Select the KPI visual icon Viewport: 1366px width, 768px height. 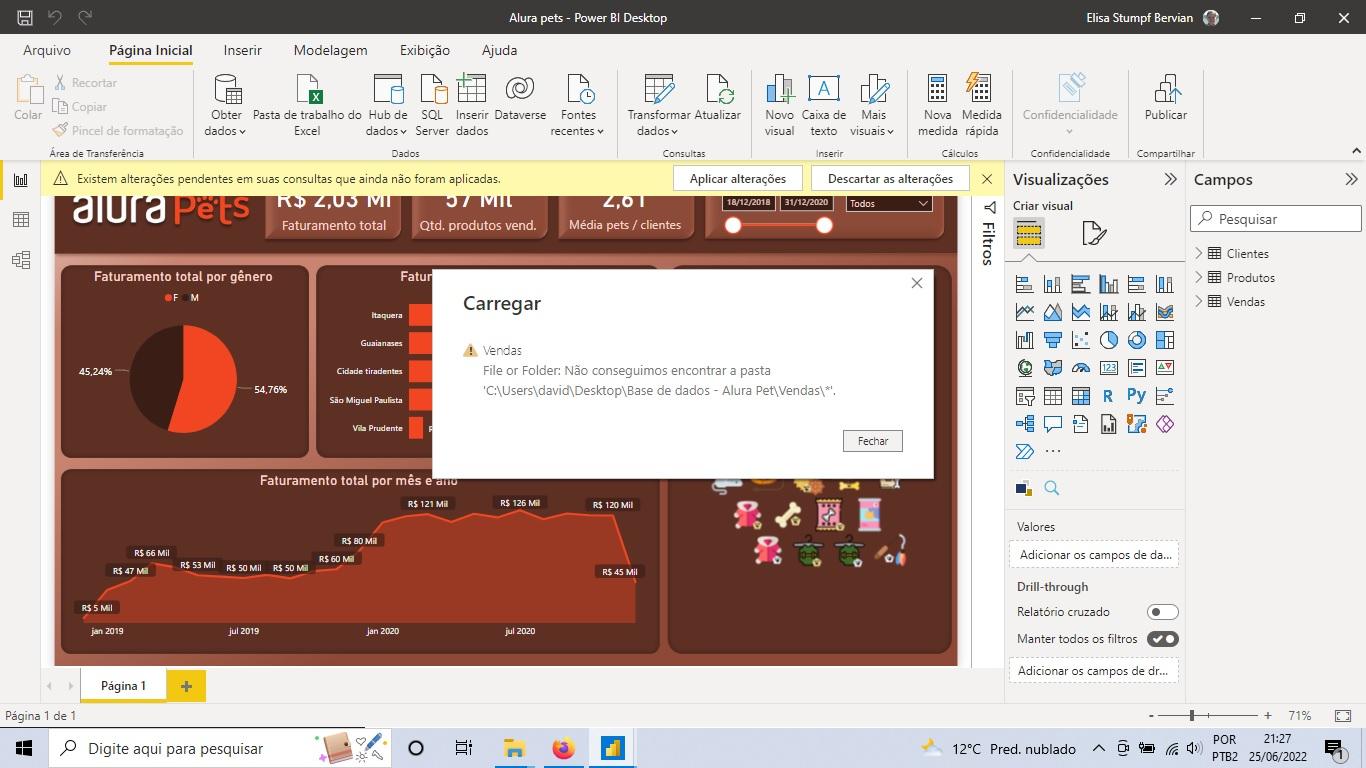1164,368
